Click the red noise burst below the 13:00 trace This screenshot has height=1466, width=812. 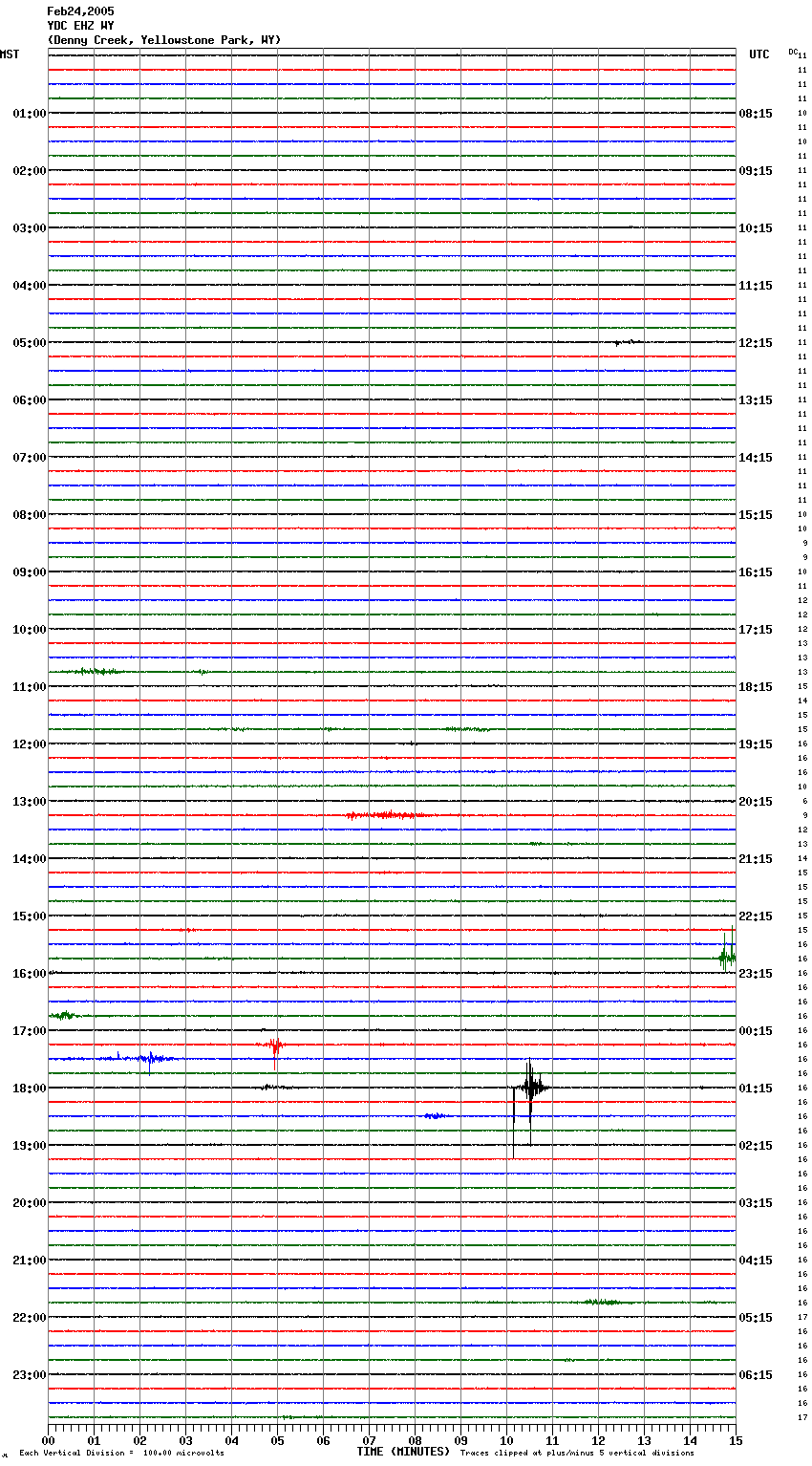pos(387,815)
